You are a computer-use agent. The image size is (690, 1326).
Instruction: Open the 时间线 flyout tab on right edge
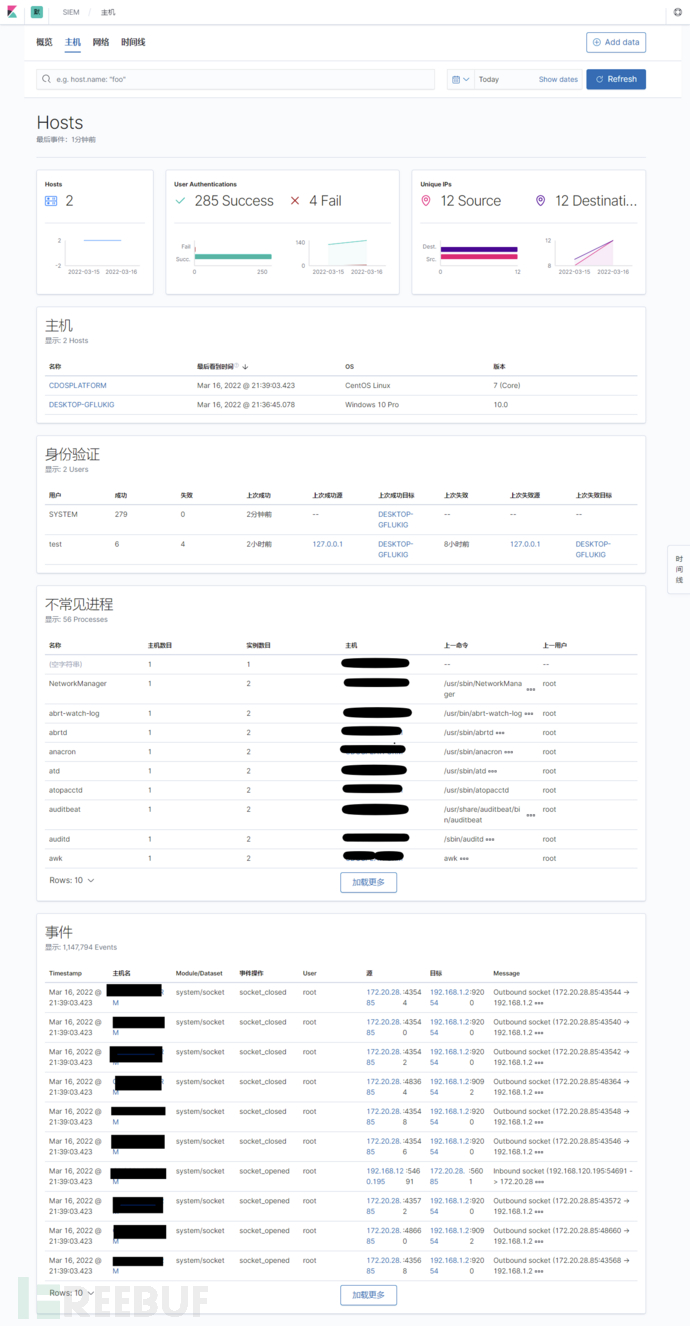(x=679, y=569)
